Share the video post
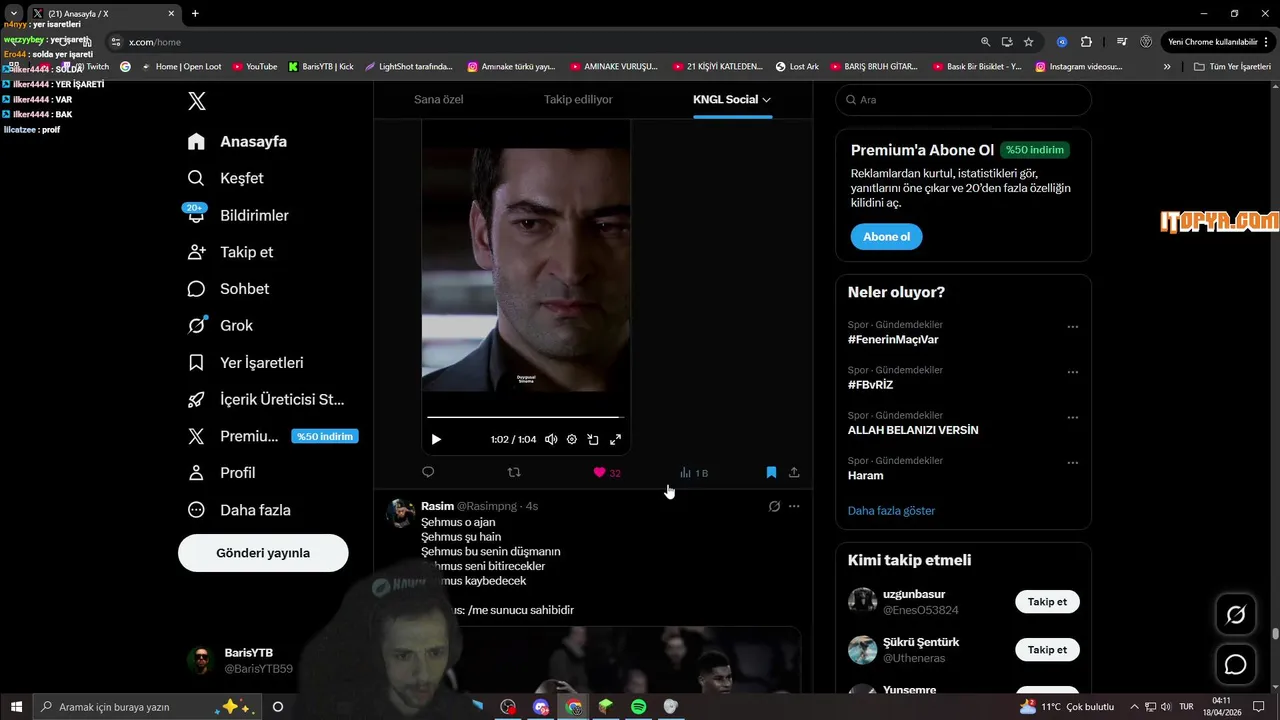The image size is (1280, 720). (x=794, y=472)
